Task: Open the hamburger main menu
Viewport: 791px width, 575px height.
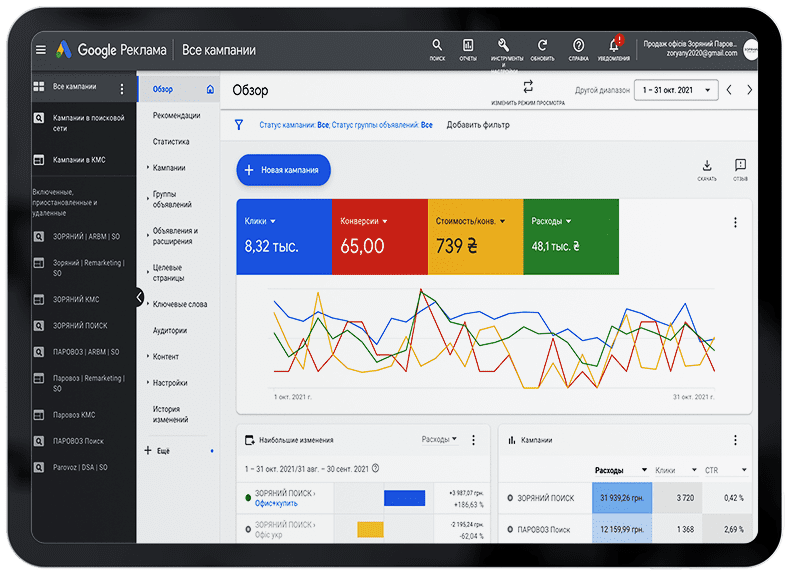Action: [x=41, y=50]
